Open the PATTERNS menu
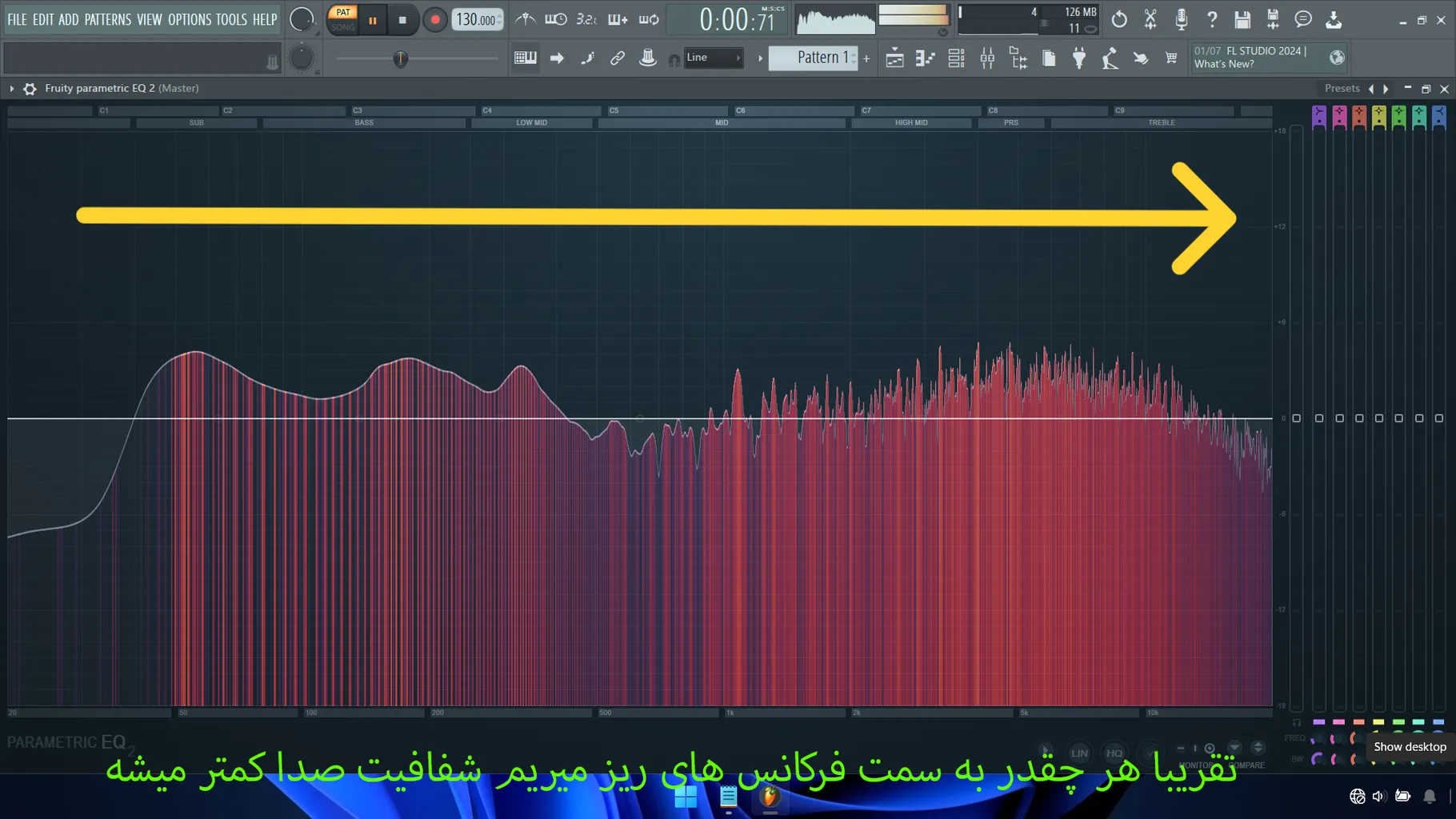 [108, 19]
